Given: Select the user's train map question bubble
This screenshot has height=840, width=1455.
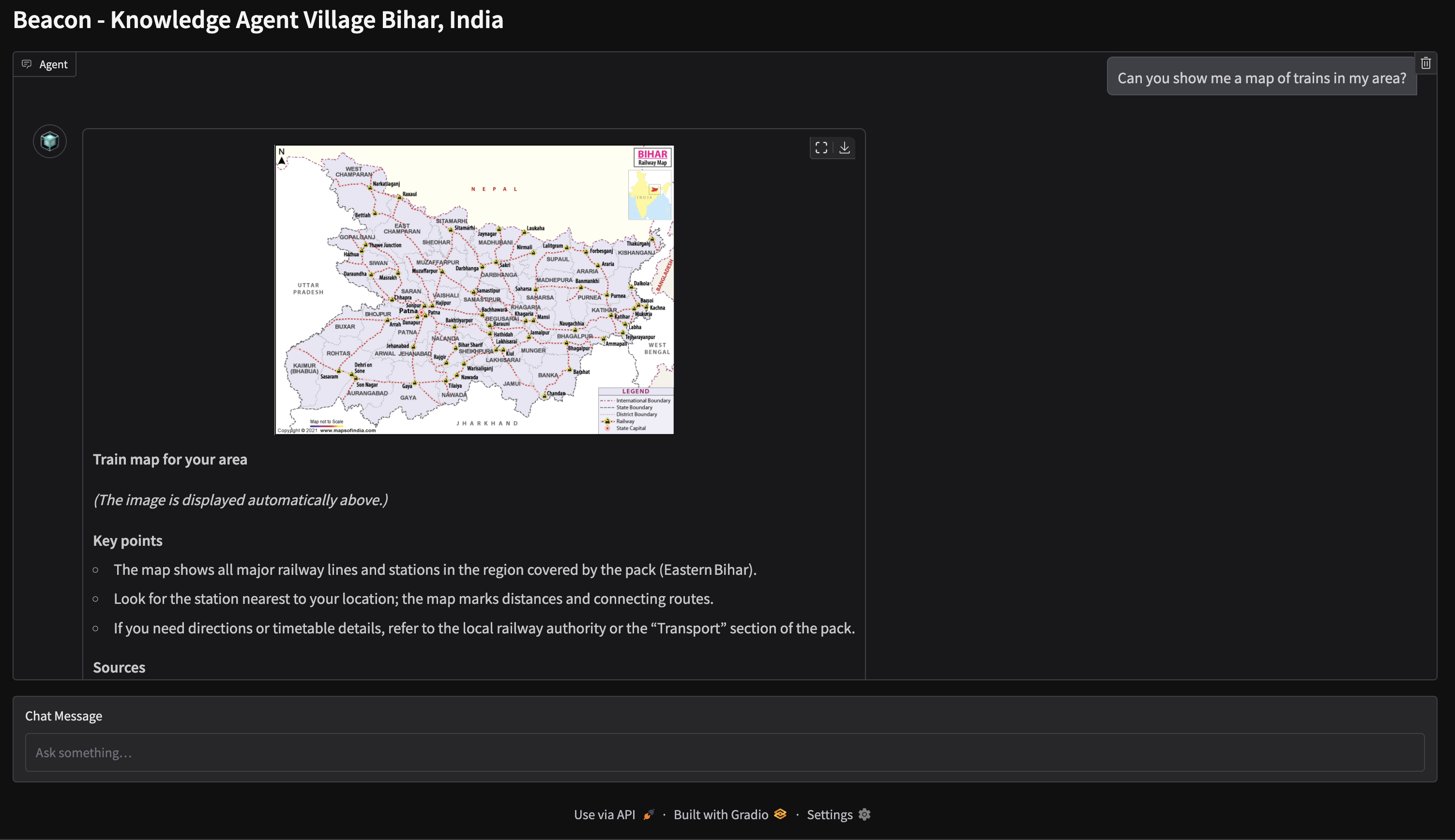Looking at the screenshot, I should coord(1261,78).
